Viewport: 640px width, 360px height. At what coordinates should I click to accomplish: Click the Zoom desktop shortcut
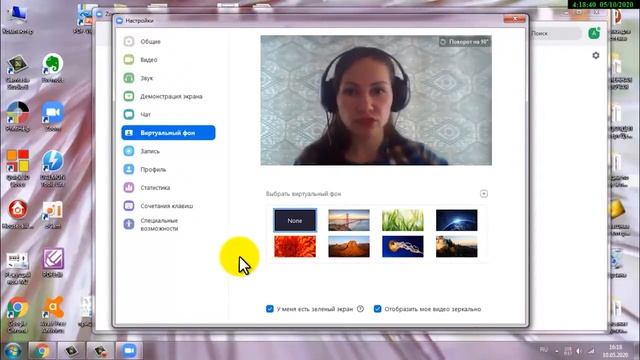click(x=52, y=117)
